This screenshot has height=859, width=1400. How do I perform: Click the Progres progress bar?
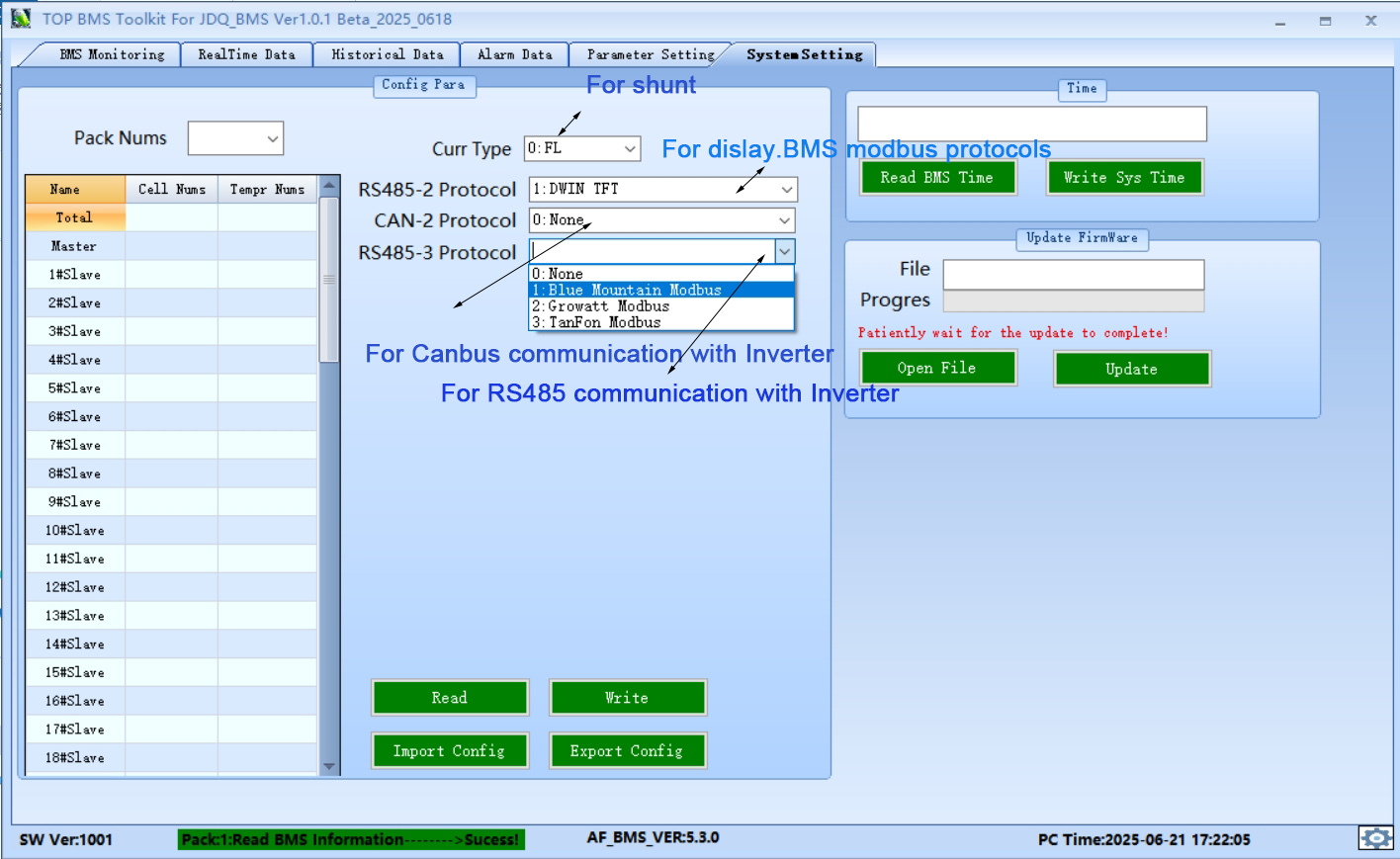tap(1074, 301)
